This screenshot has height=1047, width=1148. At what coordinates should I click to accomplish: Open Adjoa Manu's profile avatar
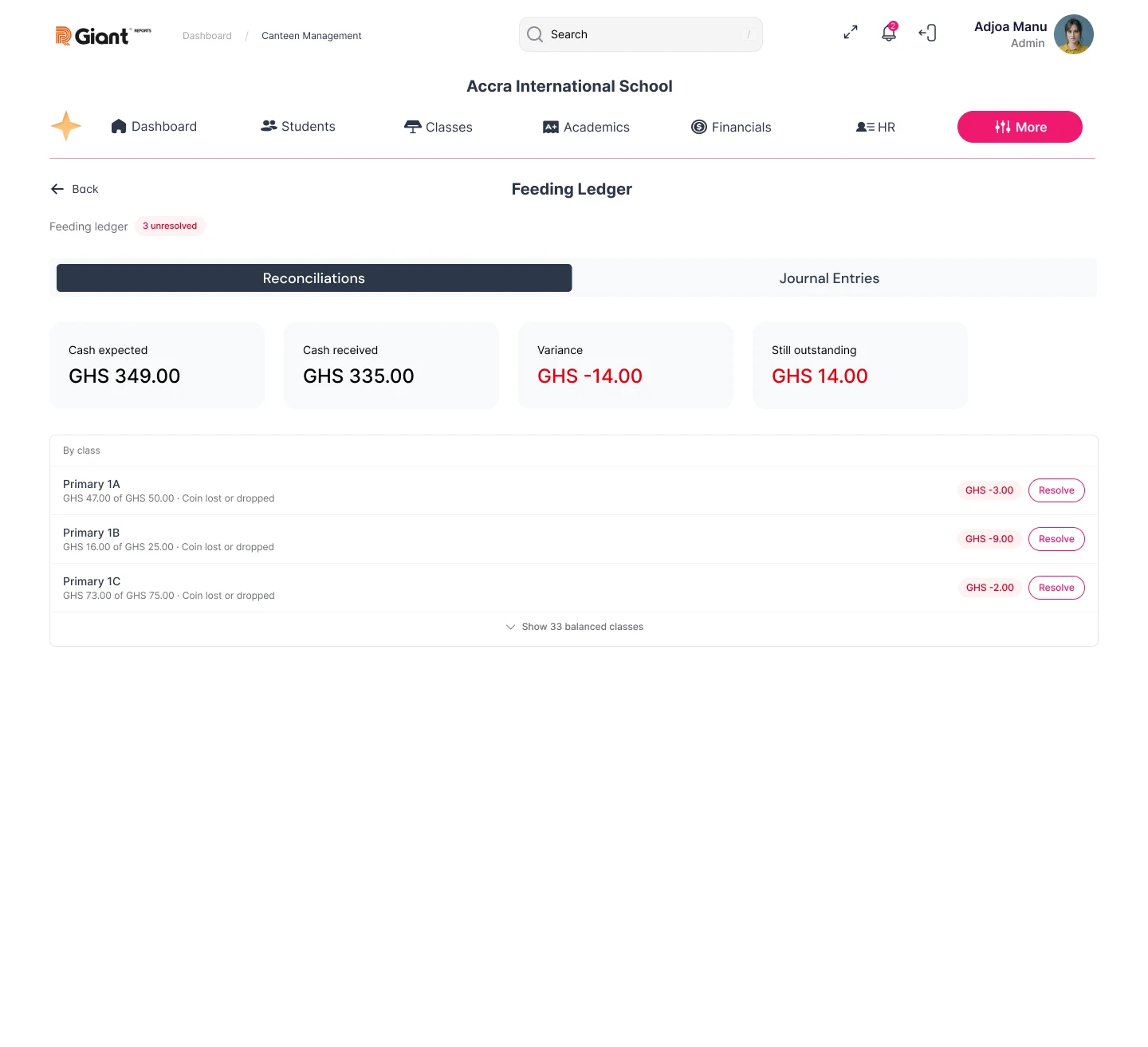pos(1074,34)
